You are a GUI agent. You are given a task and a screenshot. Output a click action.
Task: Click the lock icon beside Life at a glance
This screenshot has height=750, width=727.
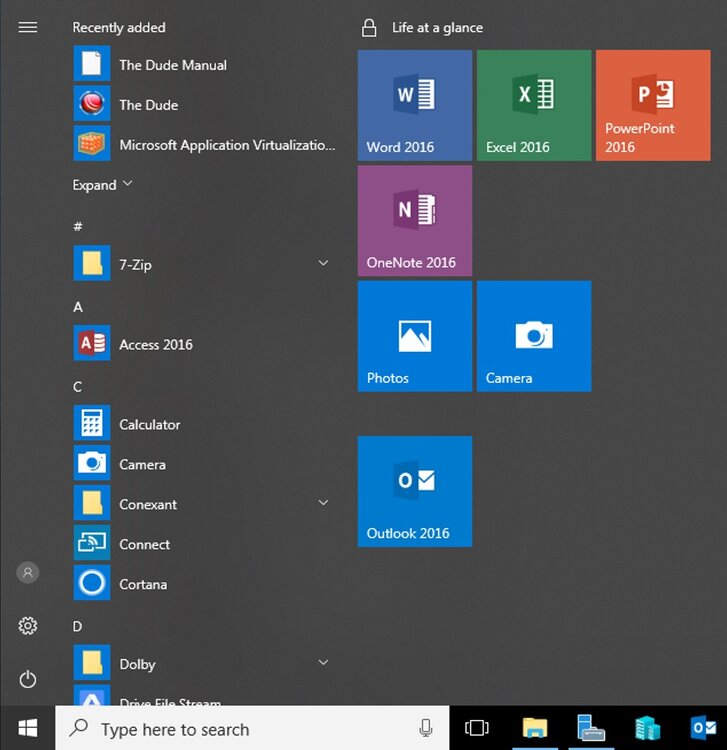(369, 28)
